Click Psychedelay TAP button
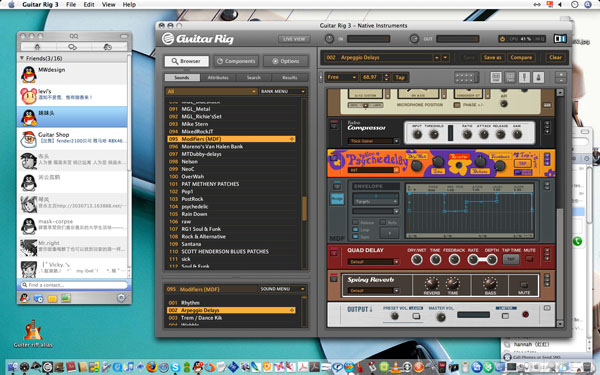 pyautogui.click(x=522, y=163)
